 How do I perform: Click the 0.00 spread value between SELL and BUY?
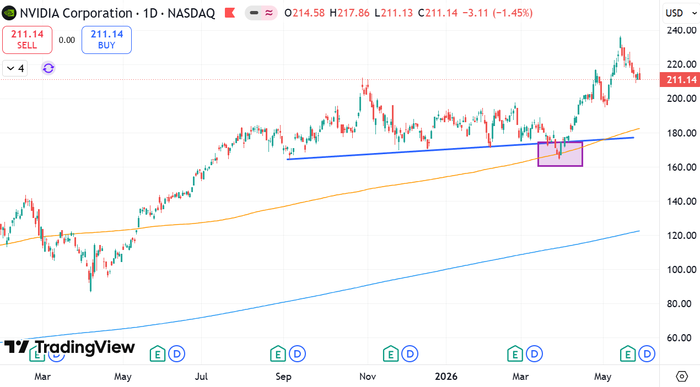(x=67, y=40)
